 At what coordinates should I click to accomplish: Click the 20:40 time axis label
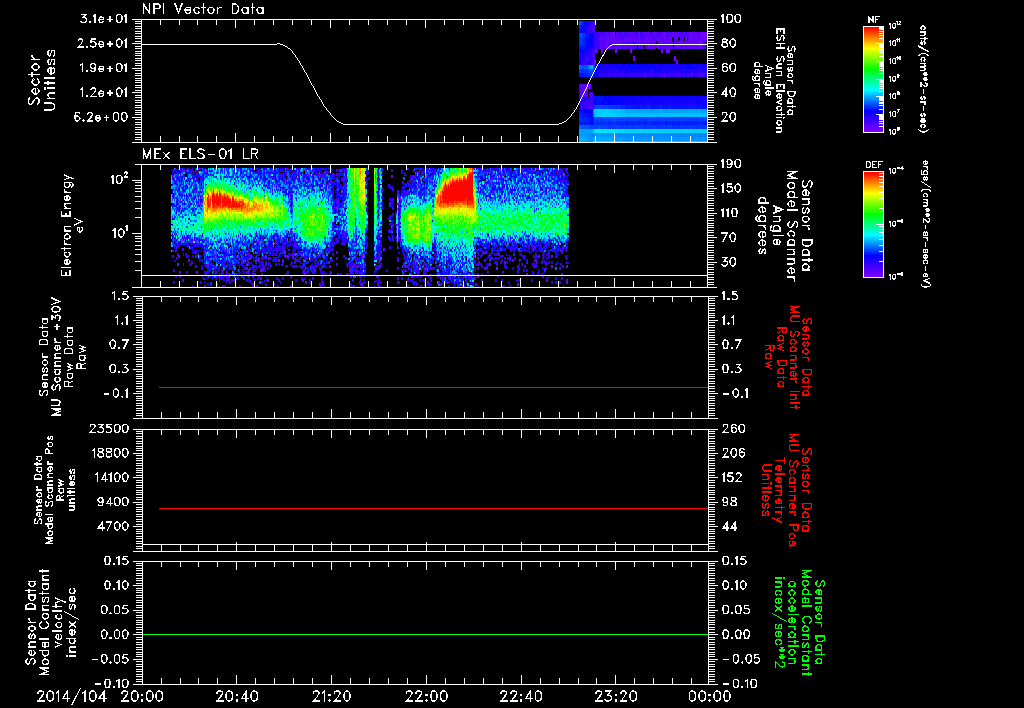(236, 696)
